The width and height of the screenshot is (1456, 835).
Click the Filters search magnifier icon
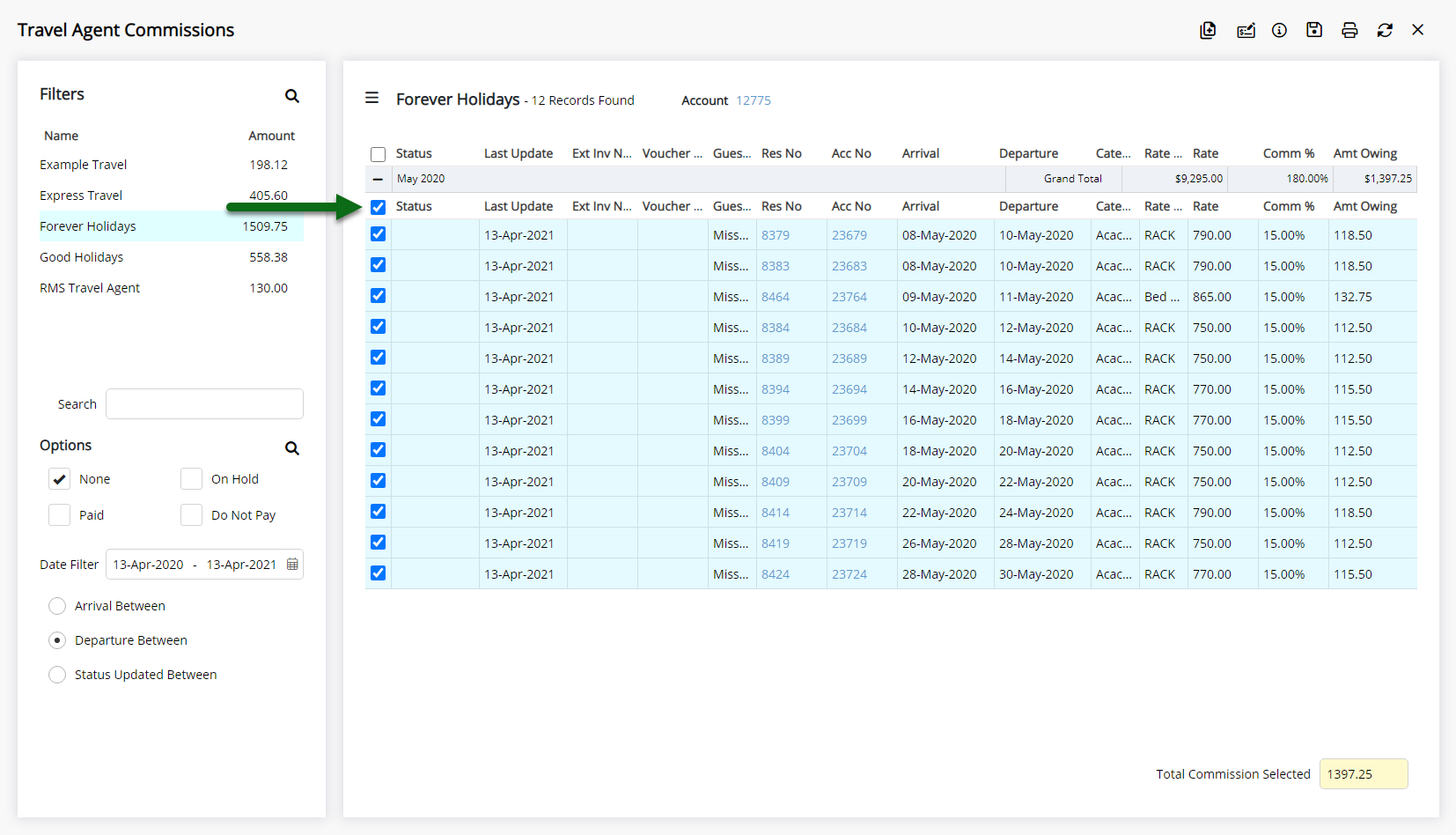click(292, 96)
